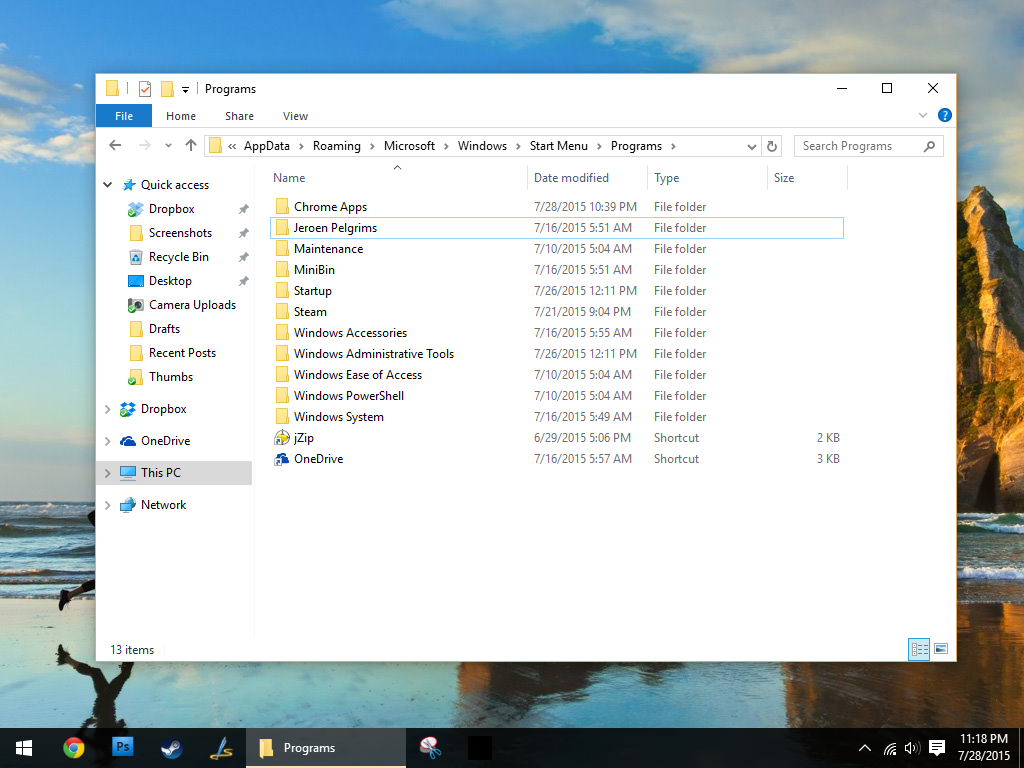1024x768 pixels.
Task: Refresh the Programs folder
Action: pos(771,146)
